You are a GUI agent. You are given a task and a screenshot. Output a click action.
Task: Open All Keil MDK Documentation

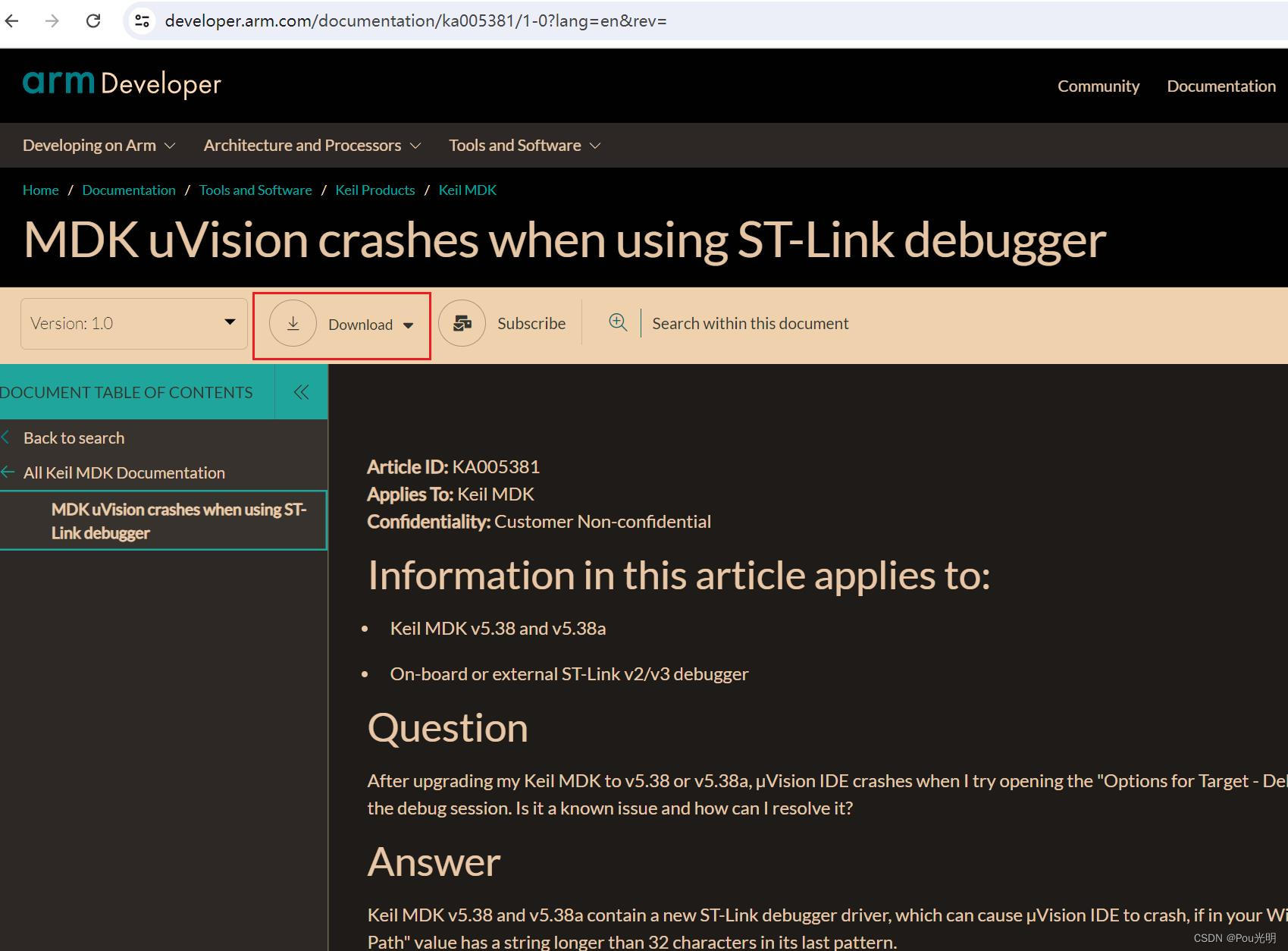pos(124,473)
